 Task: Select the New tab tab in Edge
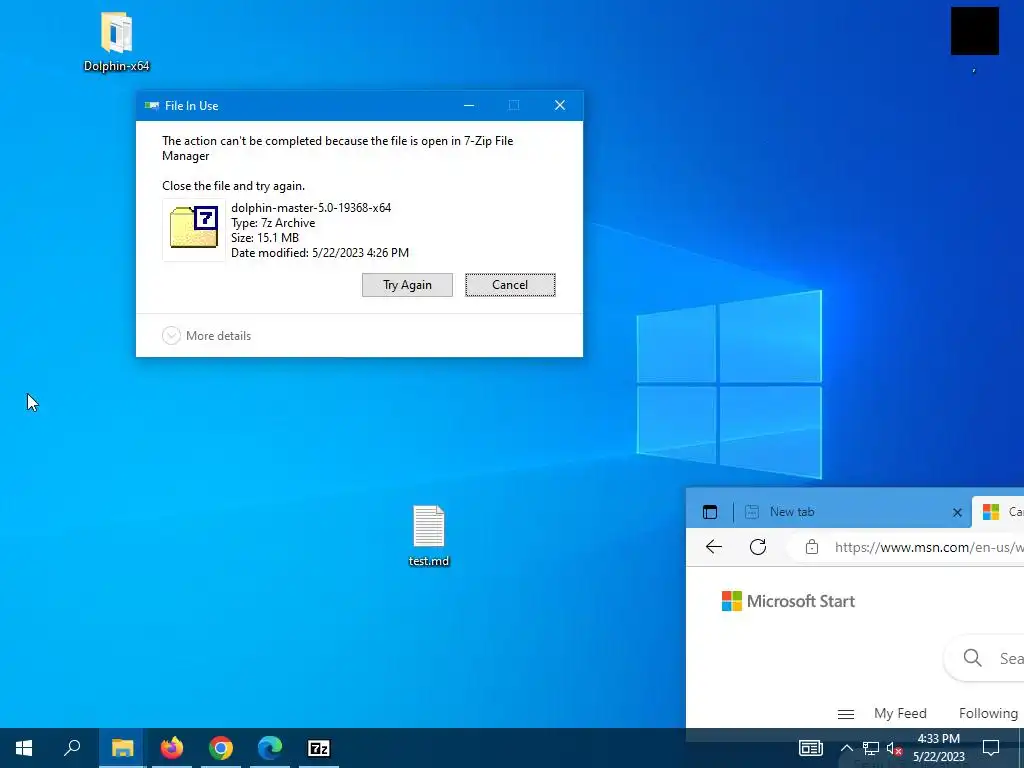tap(853, 512)
